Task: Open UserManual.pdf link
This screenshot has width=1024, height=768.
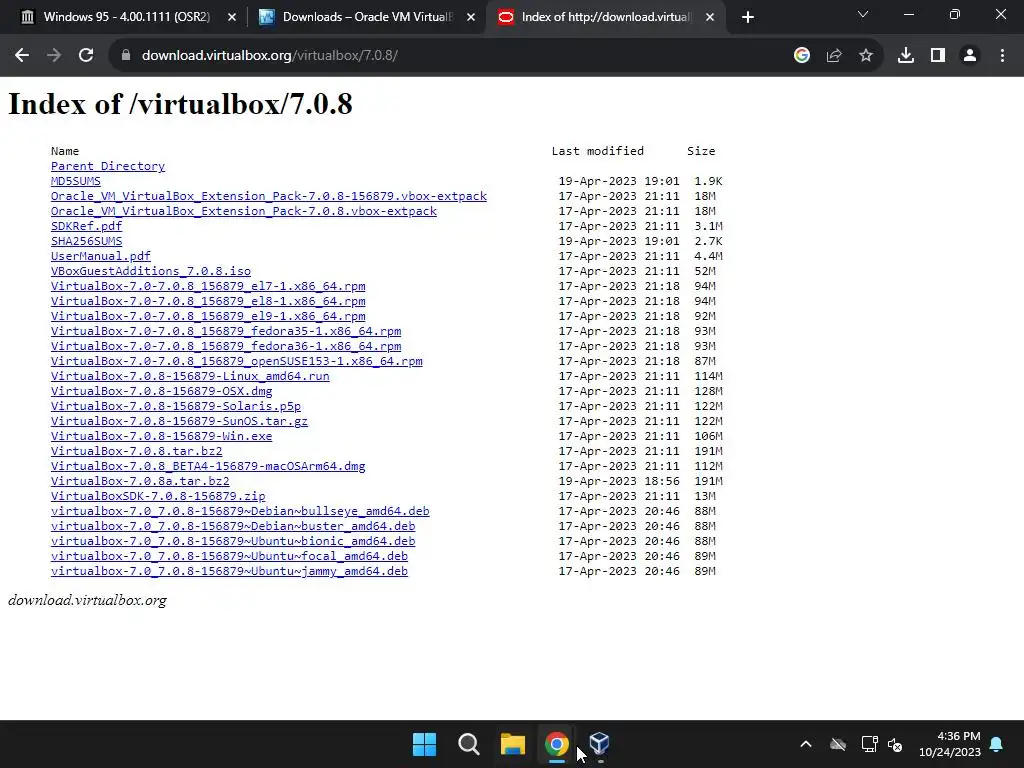Action: pyautogui.click(x=101, y=256)
